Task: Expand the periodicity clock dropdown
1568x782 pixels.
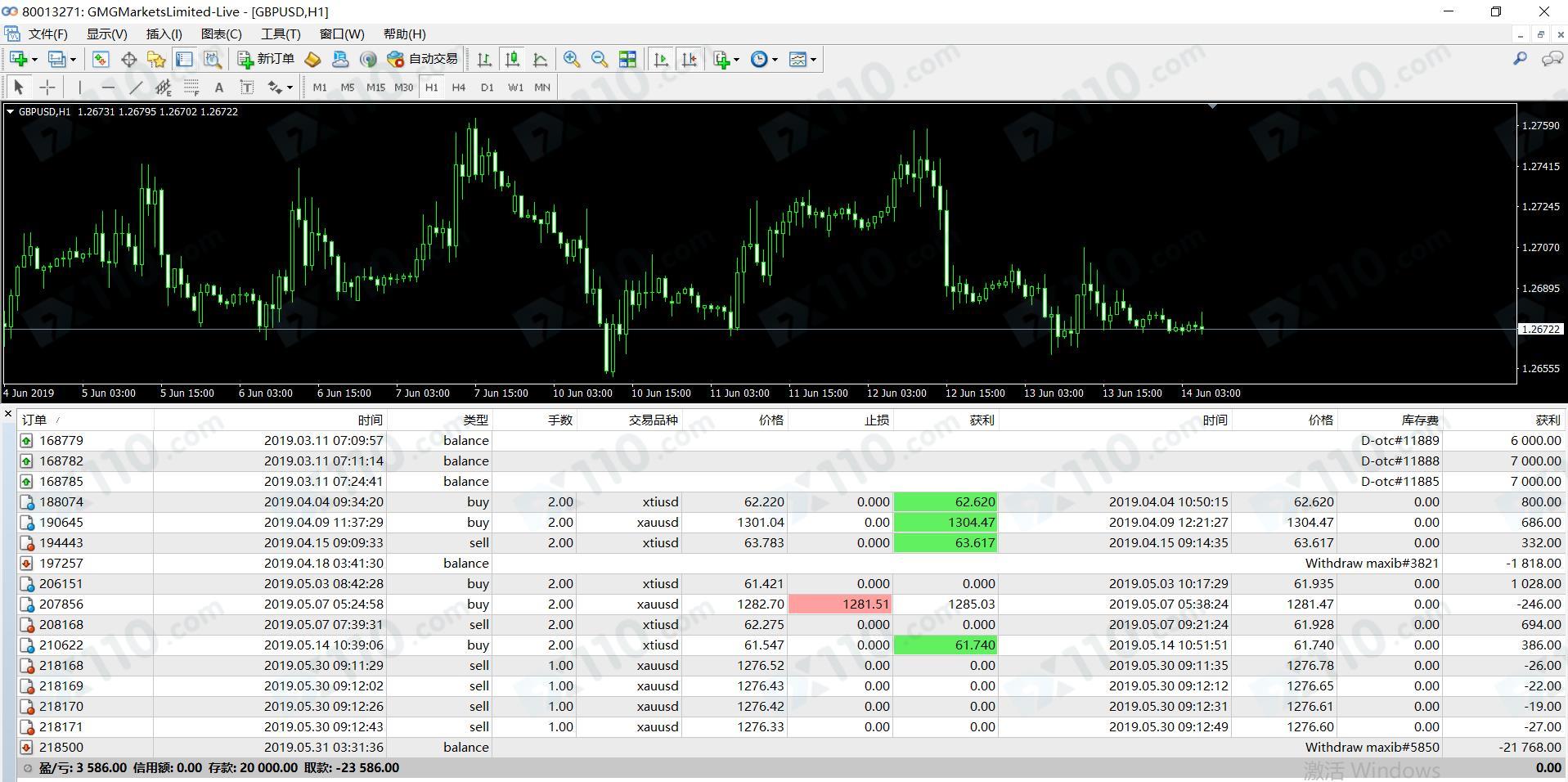Action: [x=775, y=60]
